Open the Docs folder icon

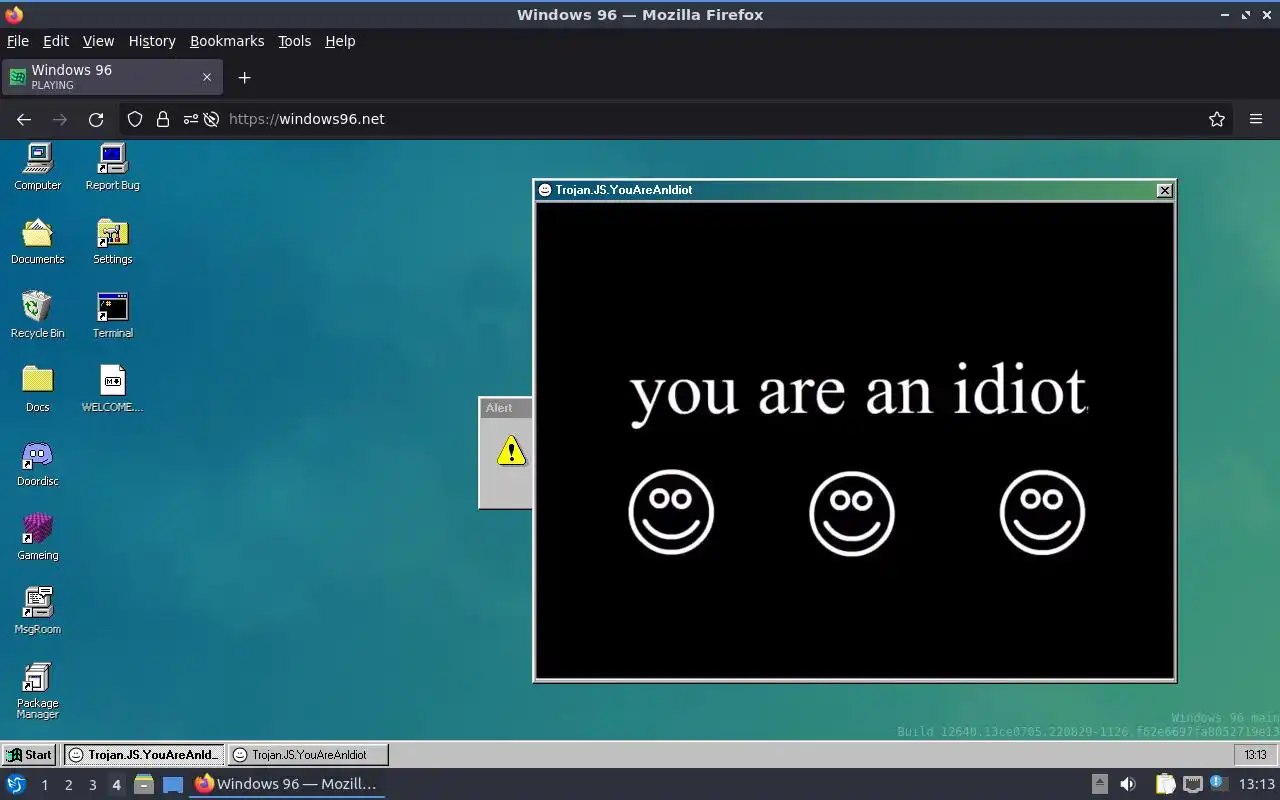coord(38,388)
